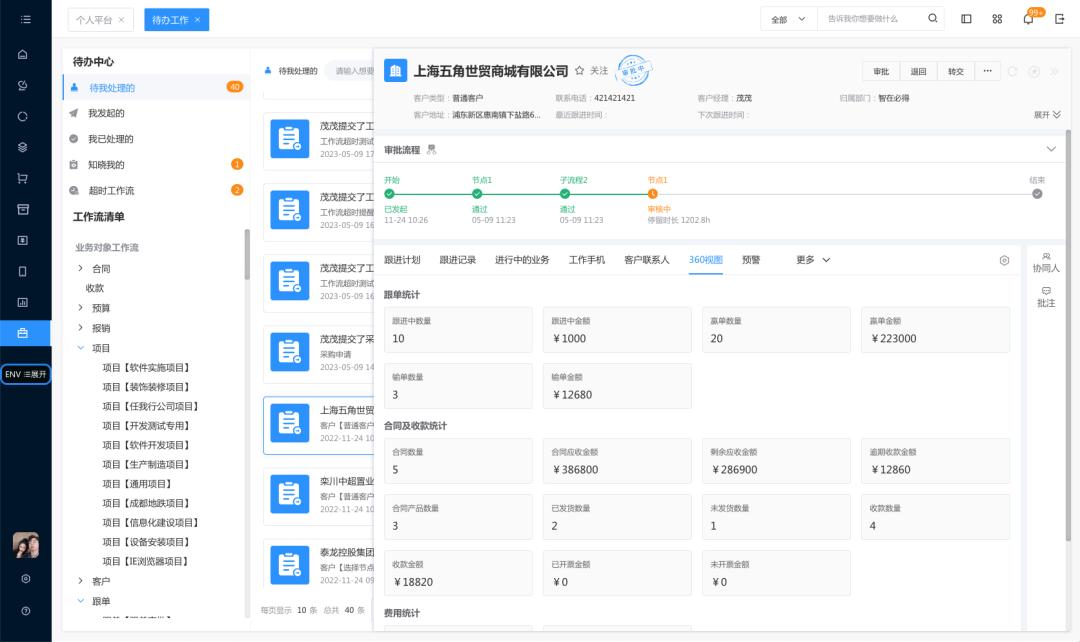Click the split-layout panel icon top right
1080x642 pixels.
point(965,18)
